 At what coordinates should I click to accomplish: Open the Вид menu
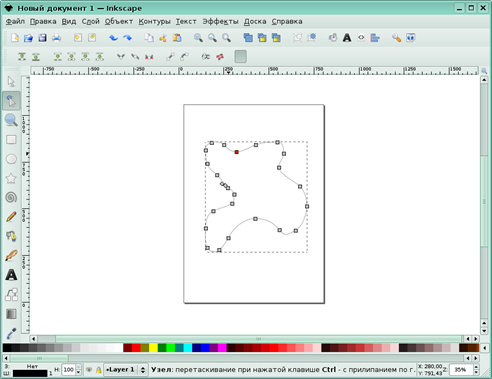(x=69, y=21)
